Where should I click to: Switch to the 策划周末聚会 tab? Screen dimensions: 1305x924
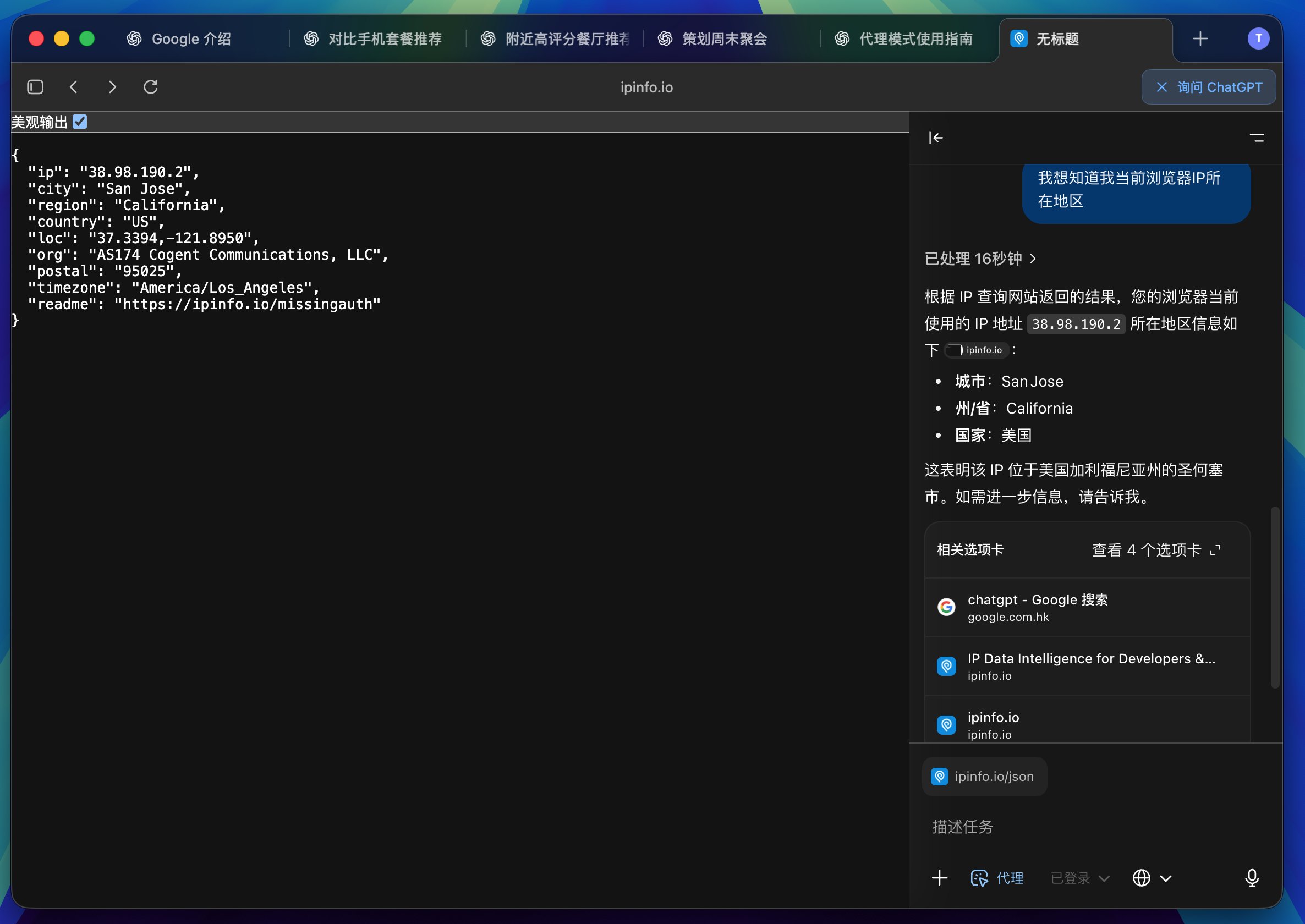(724, 38)
